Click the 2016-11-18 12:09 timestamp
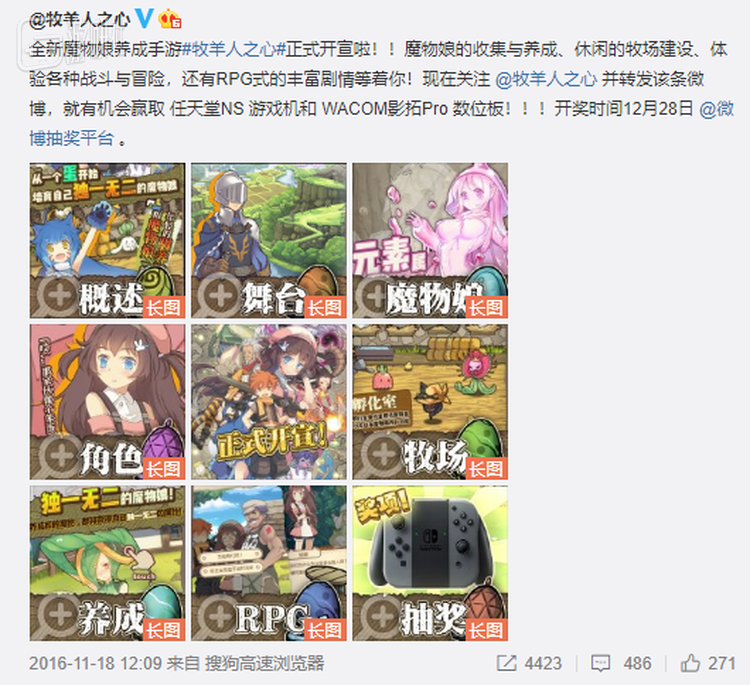The height and width of the screenshot is (685, 750). (96, 663)
